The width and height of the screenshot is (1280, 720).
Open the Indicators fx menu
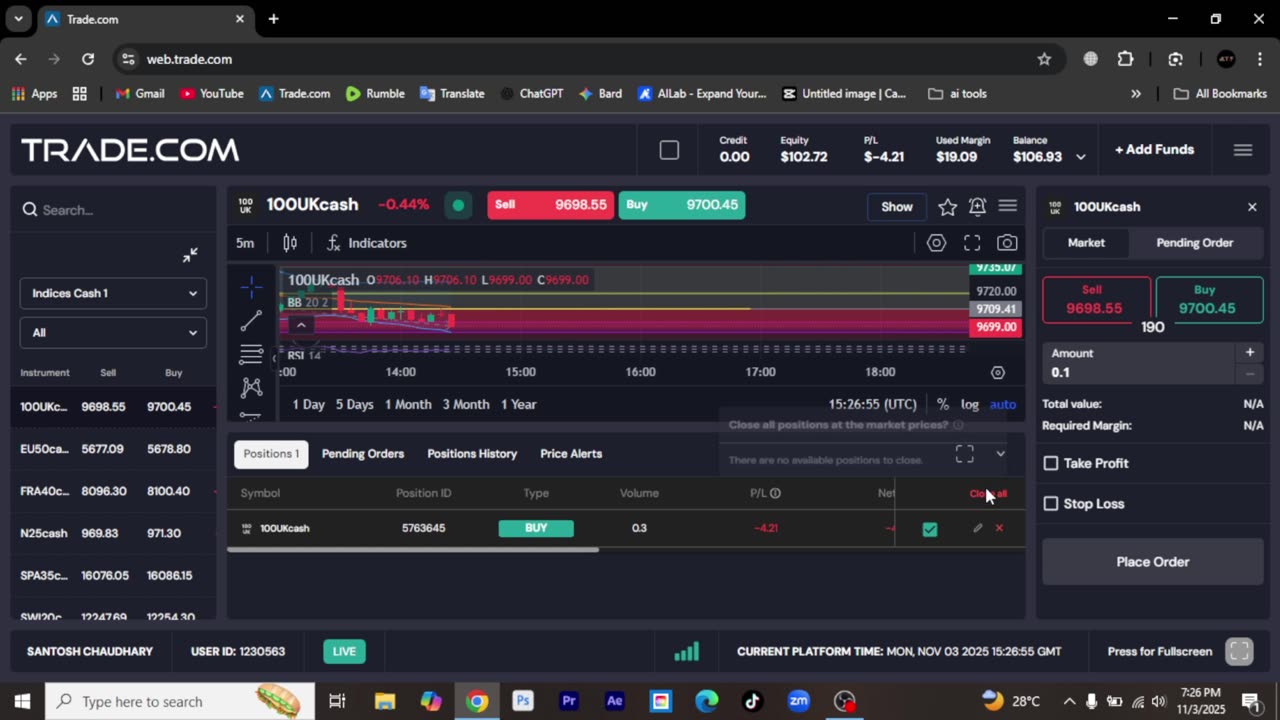[x=366, y=243]
